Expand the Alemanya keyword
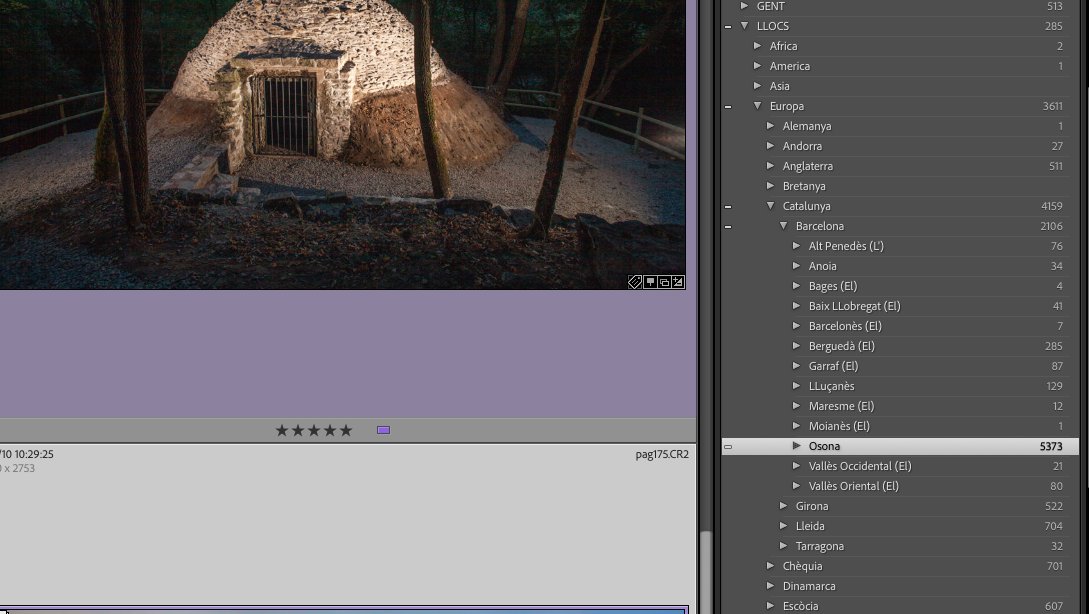The image size is (1089, 614). pyautogui.click(x=770, y=126)
